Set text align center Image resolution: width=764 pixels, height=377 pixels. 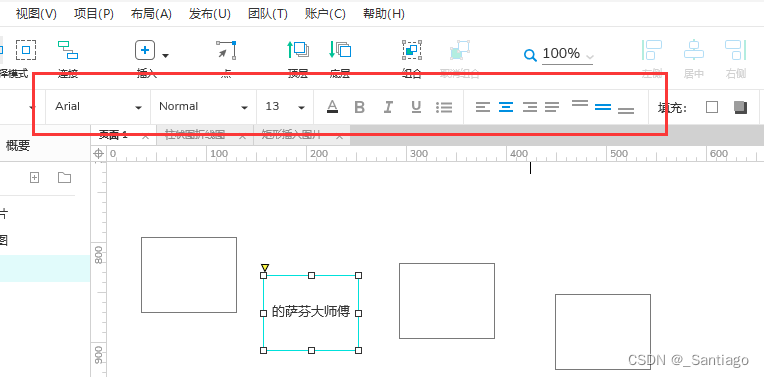click(x=506, y=107)
